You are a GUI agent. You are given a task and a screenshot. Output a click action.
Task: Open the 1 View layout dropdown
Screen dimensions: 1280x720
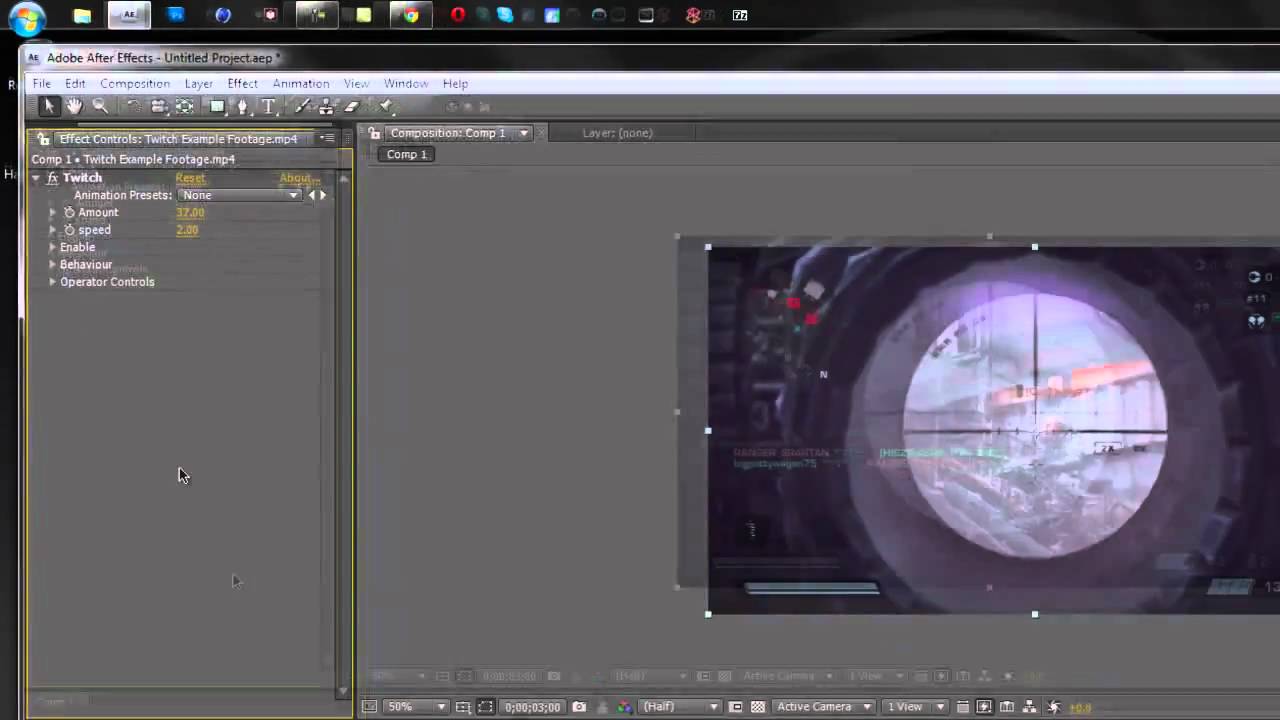914,707
